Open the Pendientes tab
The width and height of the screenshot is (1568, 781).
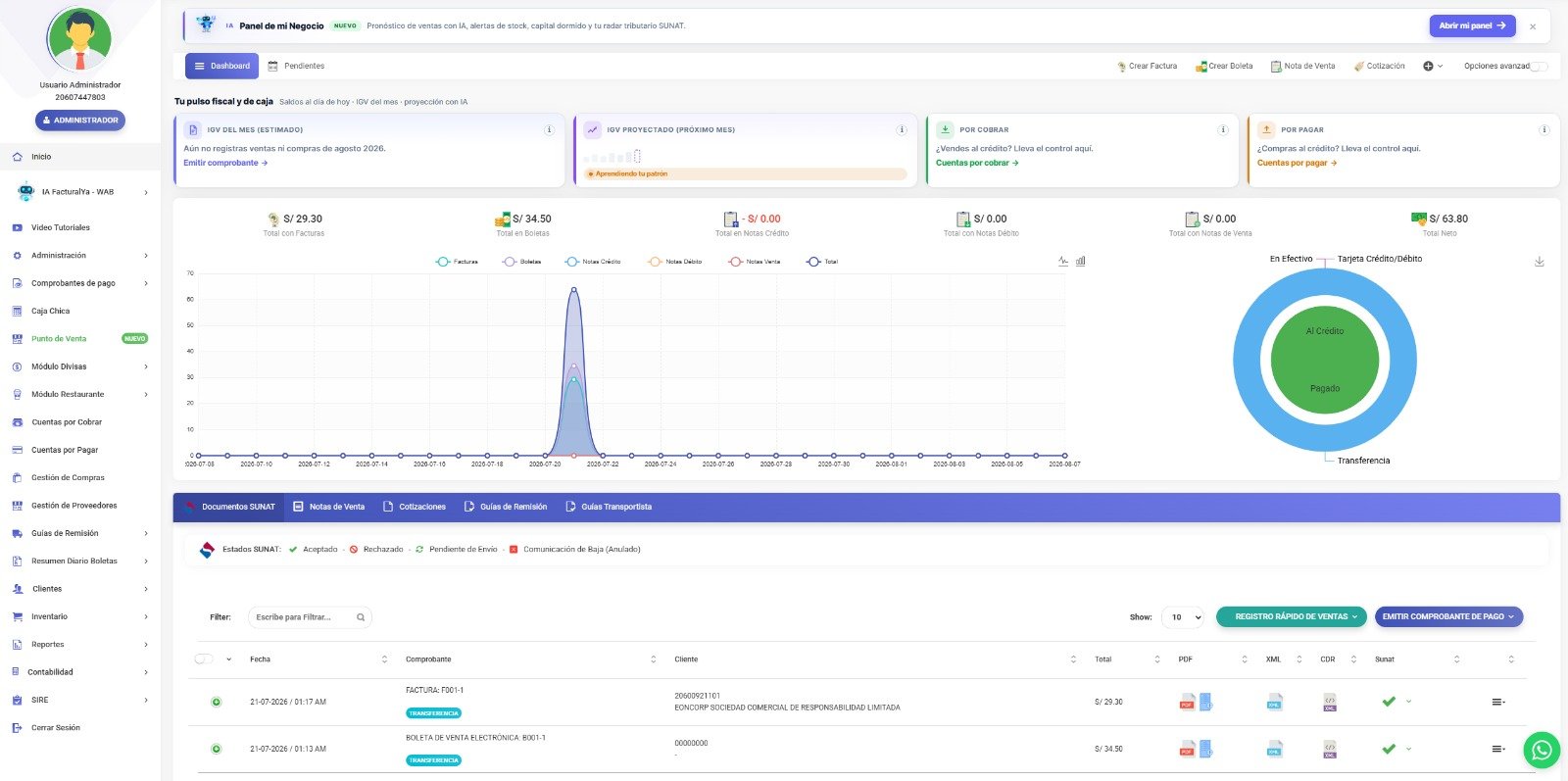pyautogui.click(x=296, y=66)
